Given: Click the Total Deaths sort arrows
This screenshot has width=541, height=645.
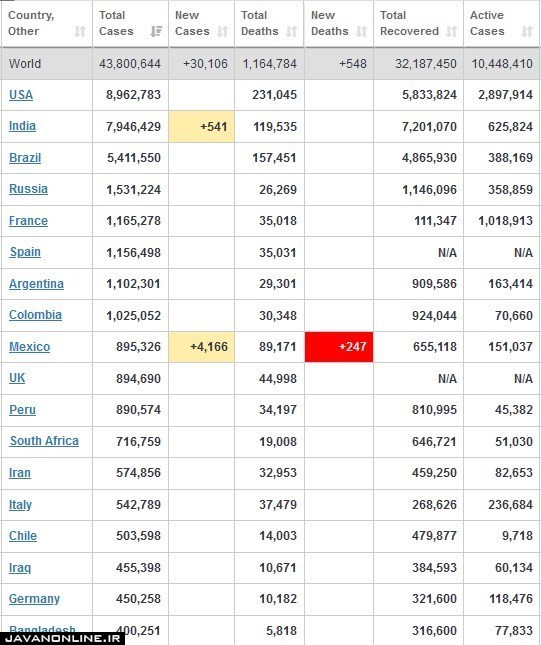Looking at the screenshot, I should [x=292, y=32].
